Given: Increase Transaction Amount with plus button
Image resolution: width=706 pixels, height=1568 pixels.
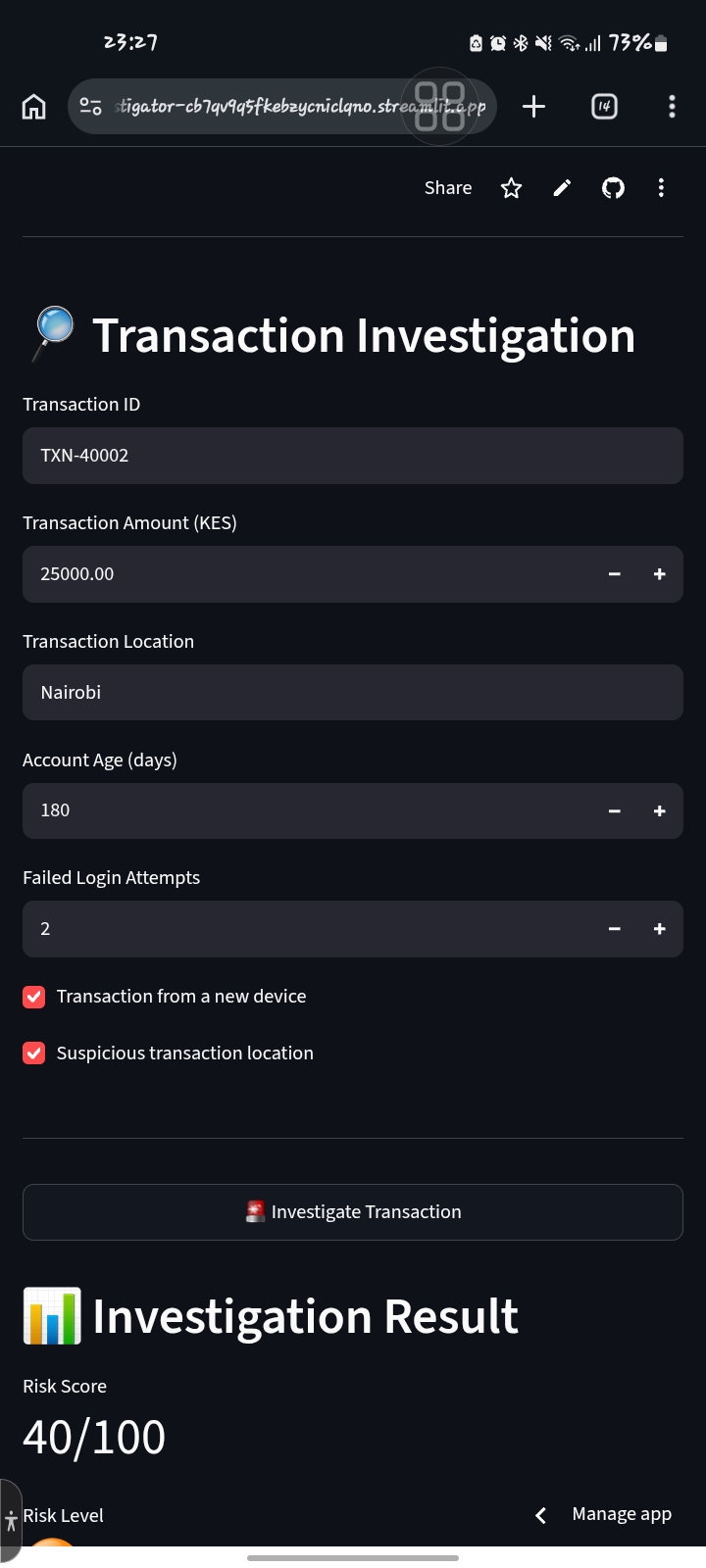Looking at the screenshot, I should [x=660, y=574].
